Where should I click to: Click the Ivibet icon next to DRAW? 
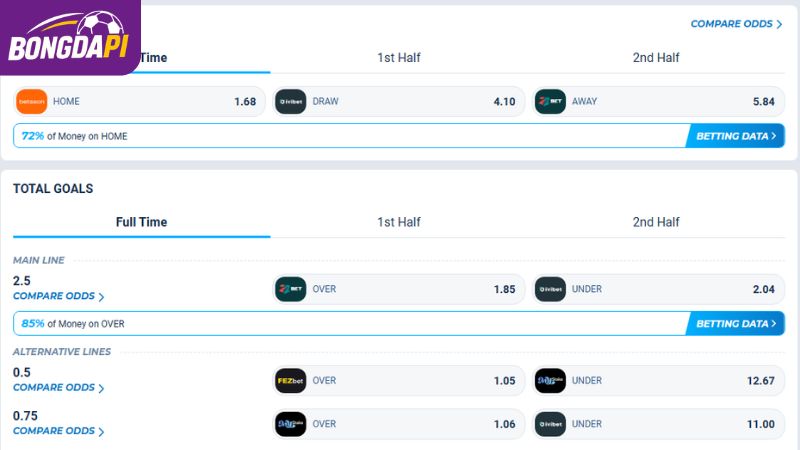291,102
